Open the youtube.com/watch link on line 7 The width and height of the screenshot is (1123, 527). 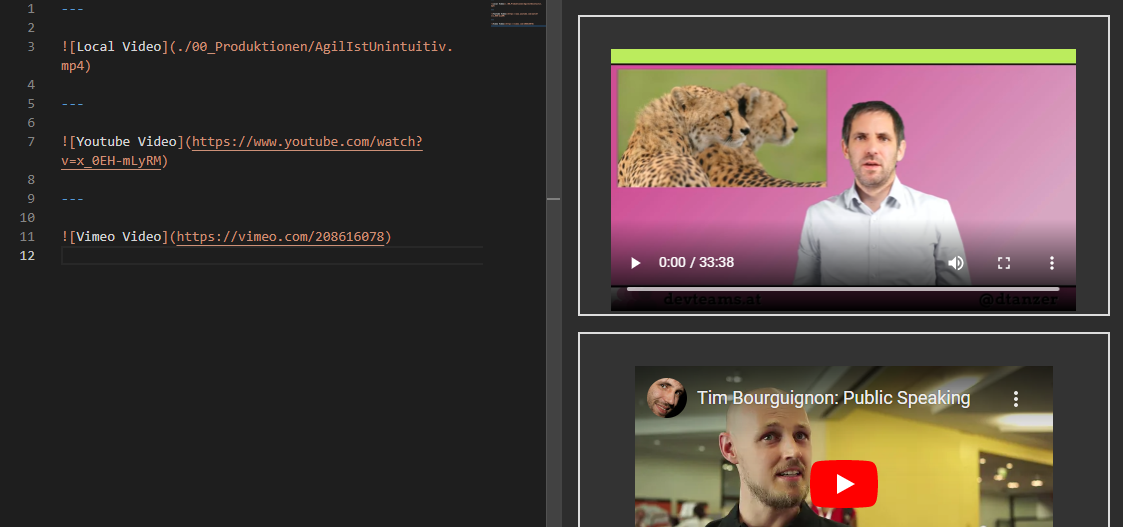coord(307,142)
